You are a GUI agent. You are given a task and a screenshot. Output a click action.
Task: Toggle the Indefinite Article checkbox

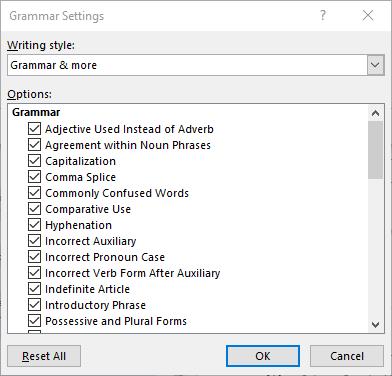click(x=35, y=289)
